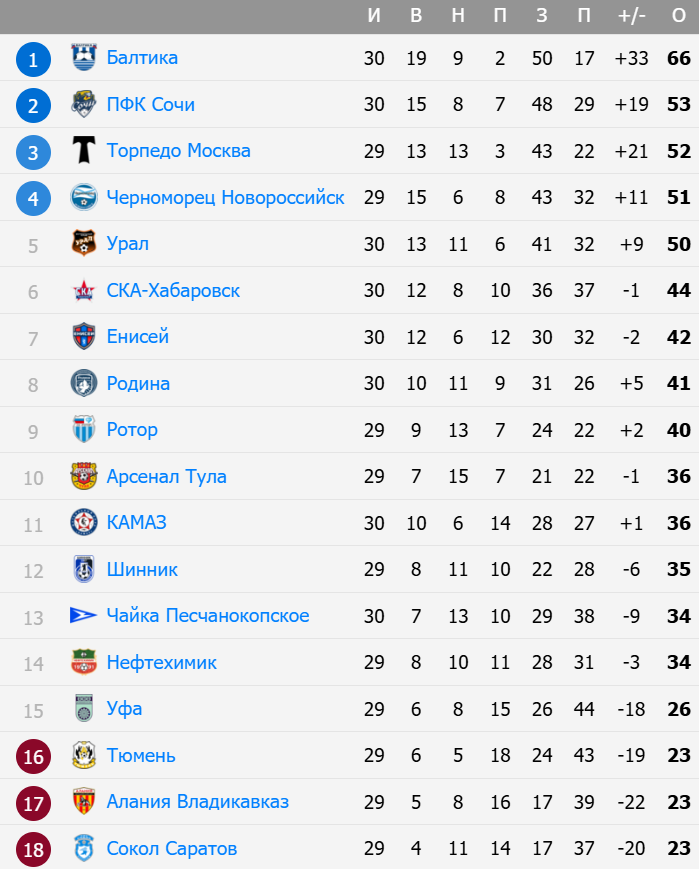Open the Черноморец Новороссийск team page
The image size is (699, 869).
225,197
